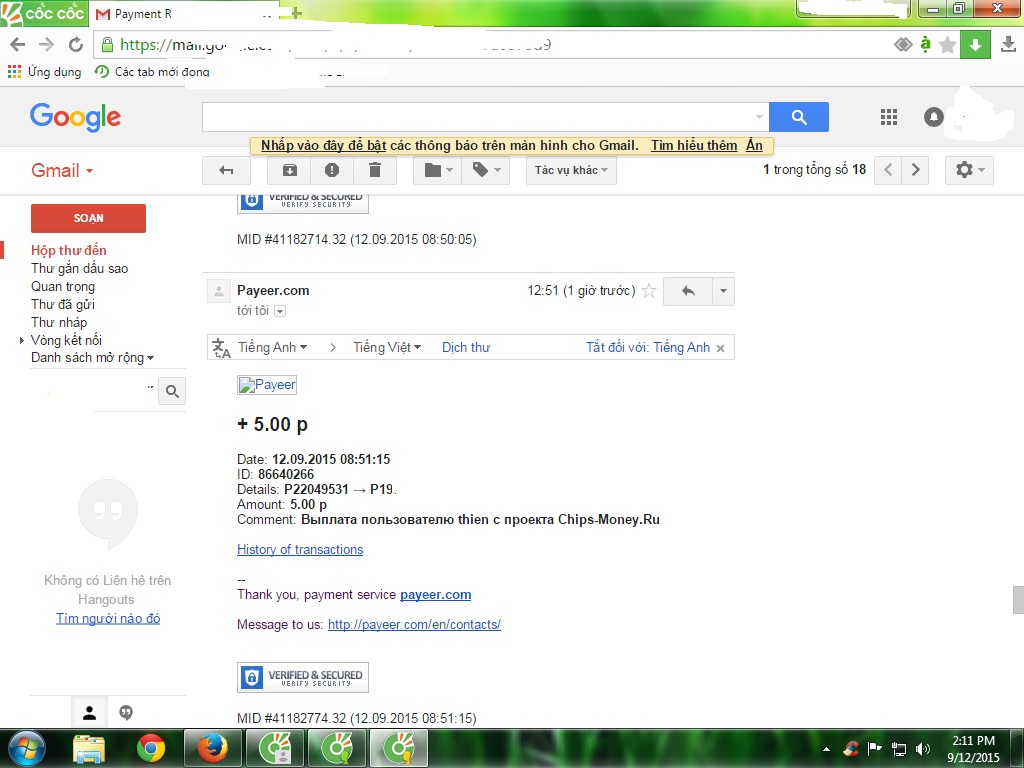Switch to Hangouts conversations tab

[x=126, y=712]
